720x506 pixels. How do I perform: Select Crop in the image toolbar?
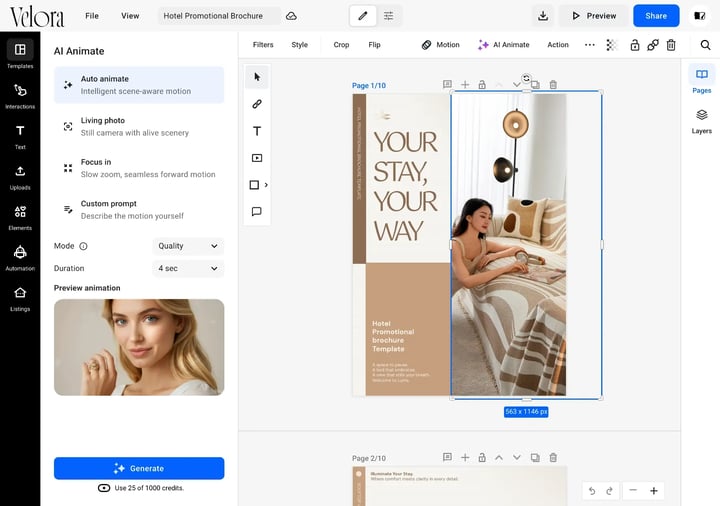pyautogui.click(x=341, y=45)
